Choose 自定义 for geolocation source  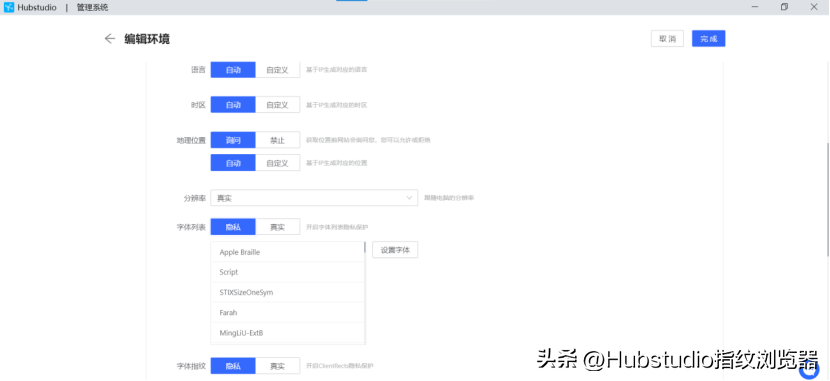(277, 163)
